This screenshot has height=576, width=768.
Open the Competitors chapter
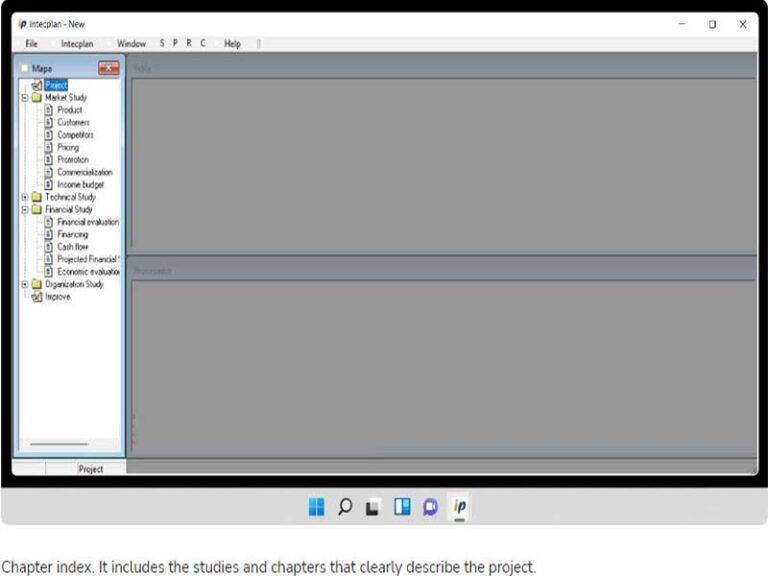[x=75, y=135]
